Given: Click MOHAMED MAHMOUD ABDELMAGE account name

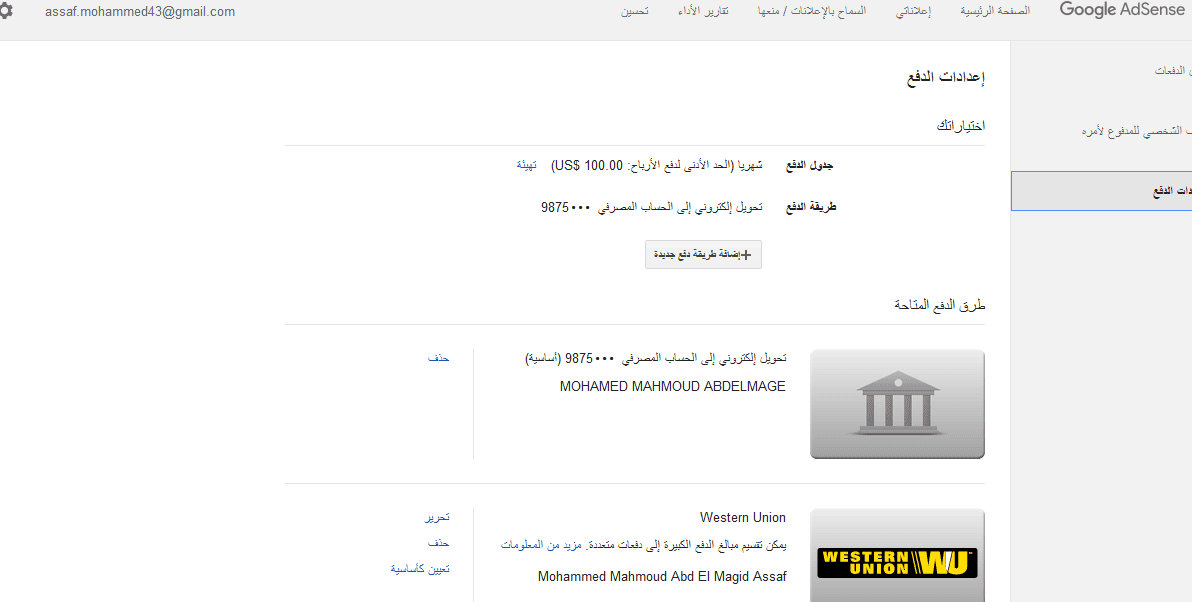Looking at the screenshot, I should pyautogui.click(x=673, y=386).
